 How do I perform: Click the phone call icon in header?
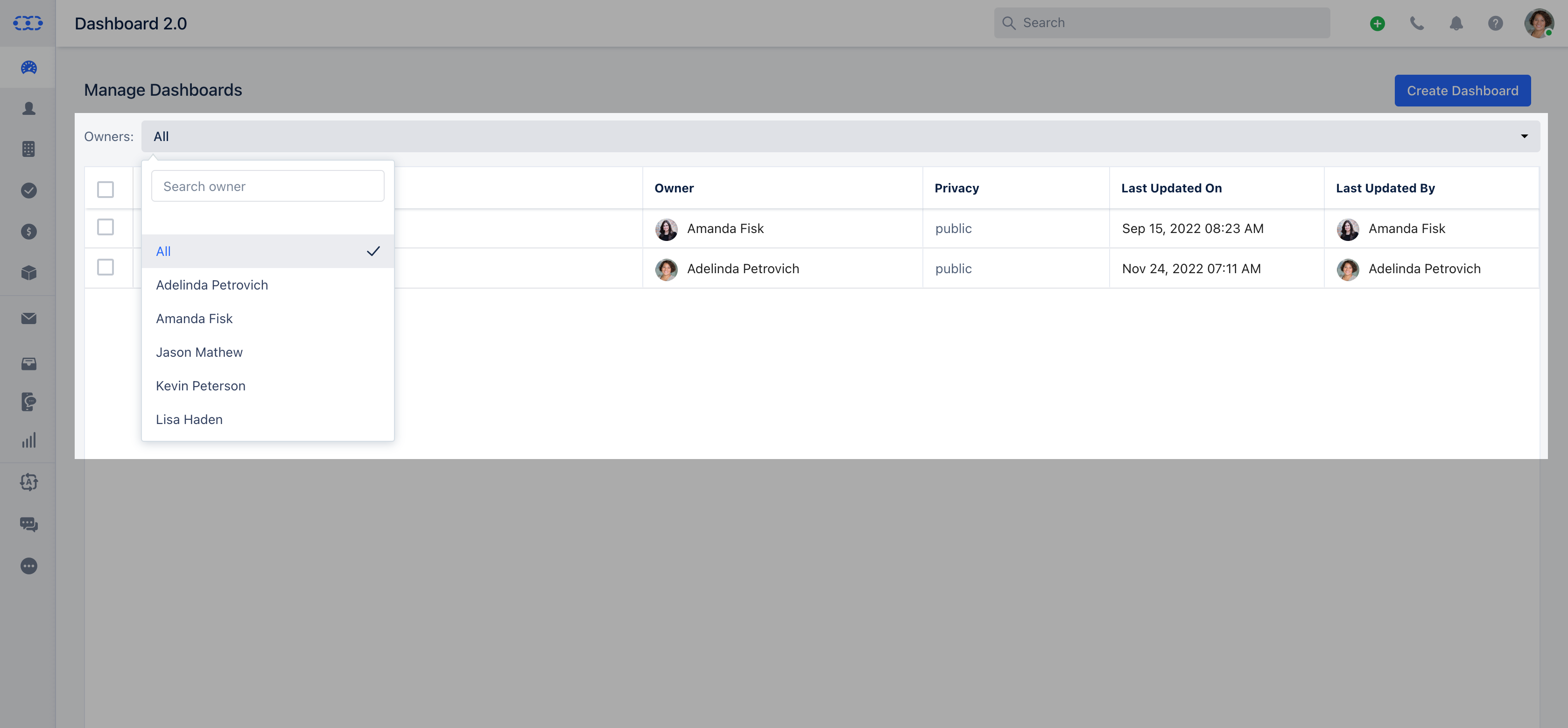click(1417, 24)
